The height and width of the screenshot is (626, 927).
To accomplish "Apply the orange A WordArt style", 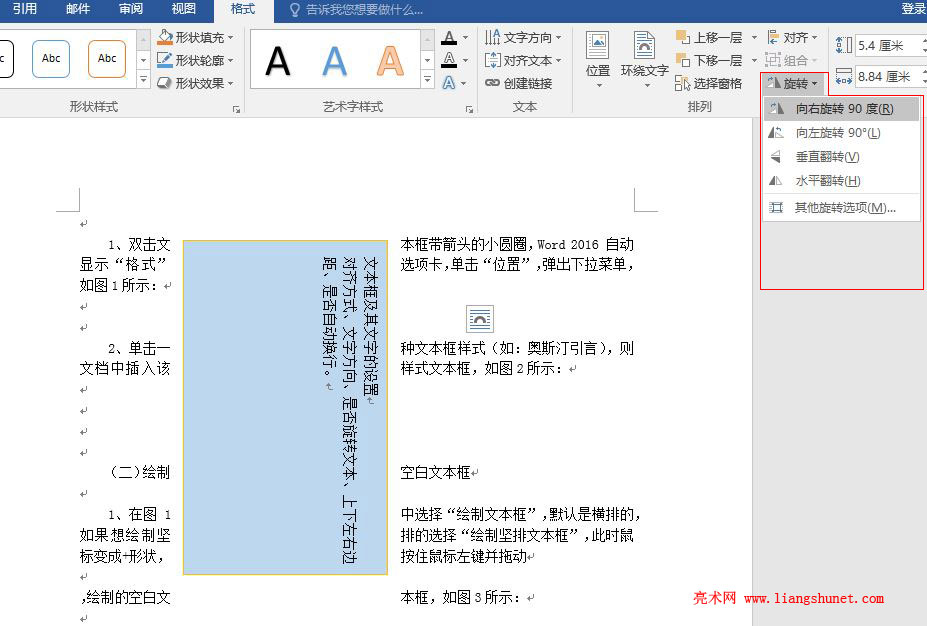I will coord(390,60).
